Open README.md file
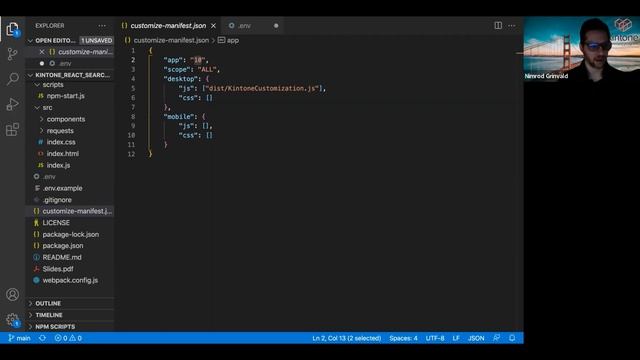 pos(62,257)
